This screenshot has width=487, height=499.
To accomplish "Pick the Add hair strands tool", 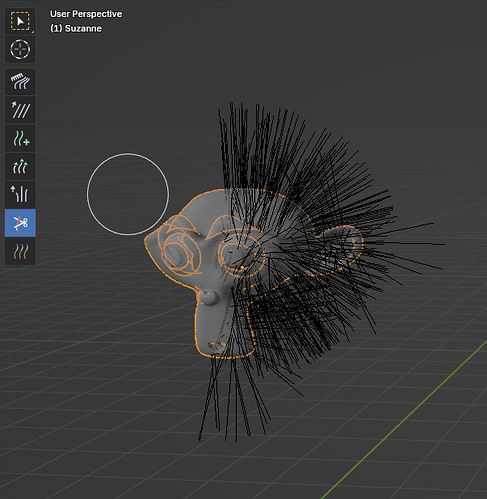I will (x=20, y=138).
